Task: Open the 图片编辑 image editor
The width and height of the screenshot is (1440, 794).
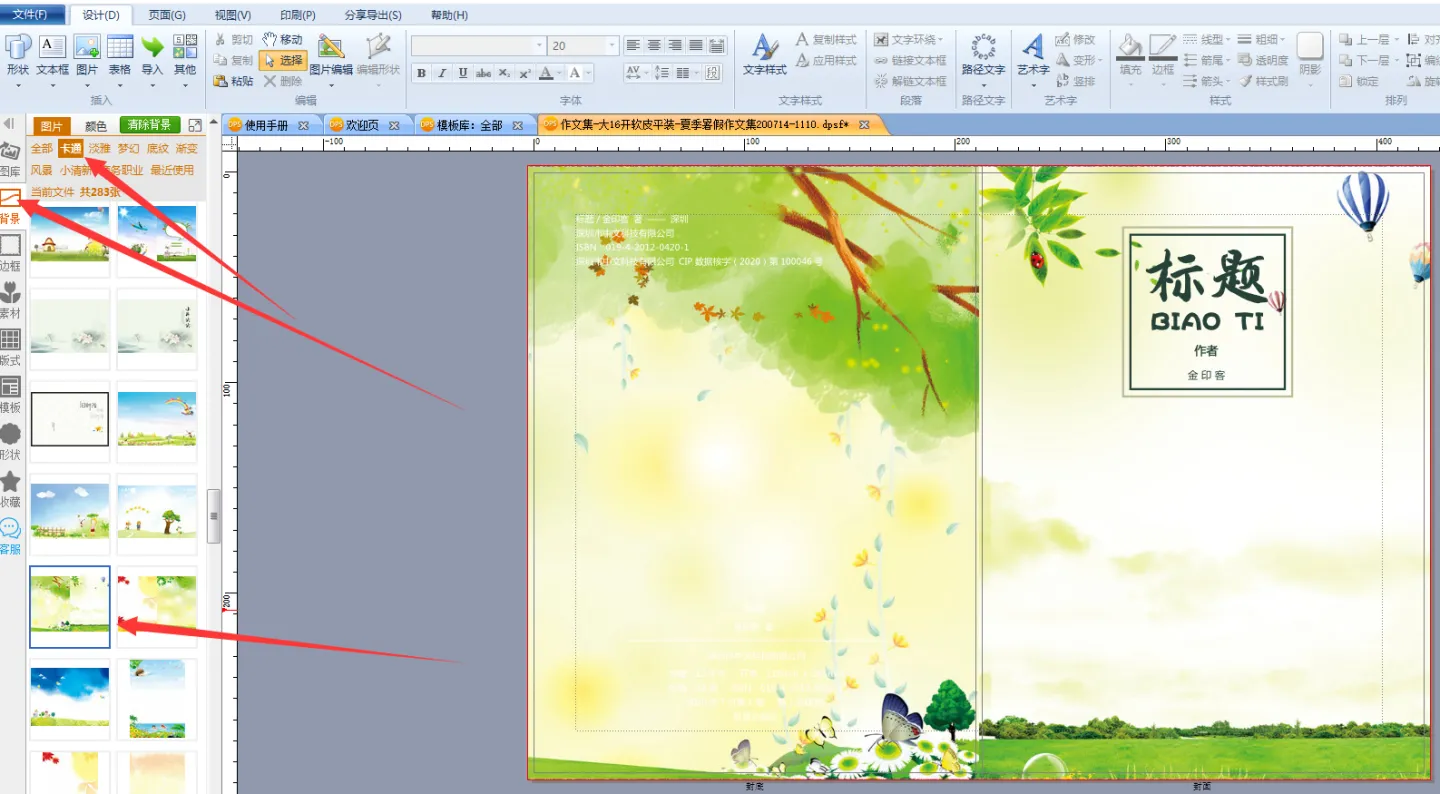Action: pos(331,56)
